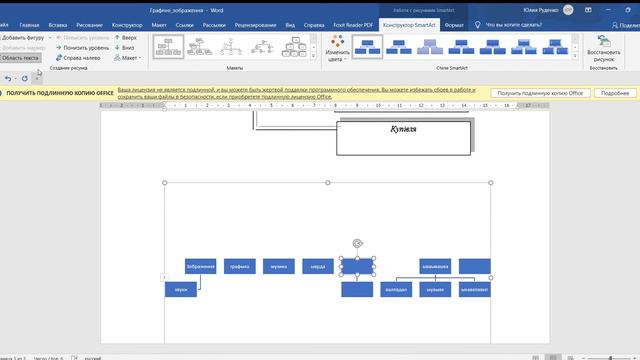
Task: Select the first organization chart layout thumbnail
Action: [168, 47]
